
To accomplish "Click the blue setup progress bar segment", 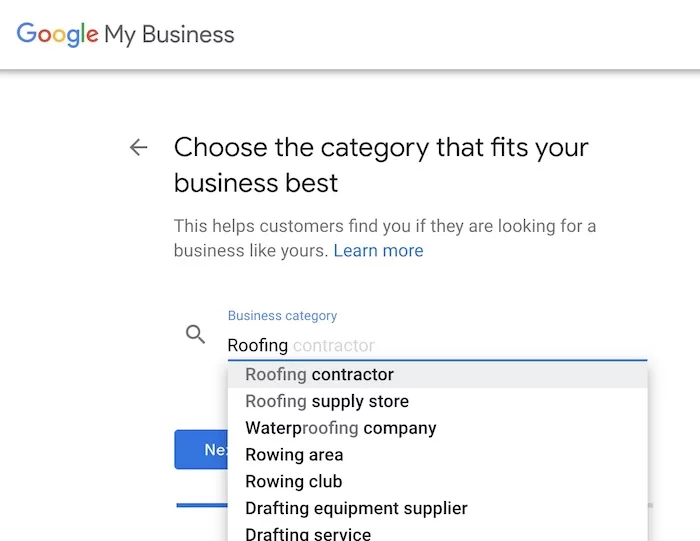I will coord(202,505).
